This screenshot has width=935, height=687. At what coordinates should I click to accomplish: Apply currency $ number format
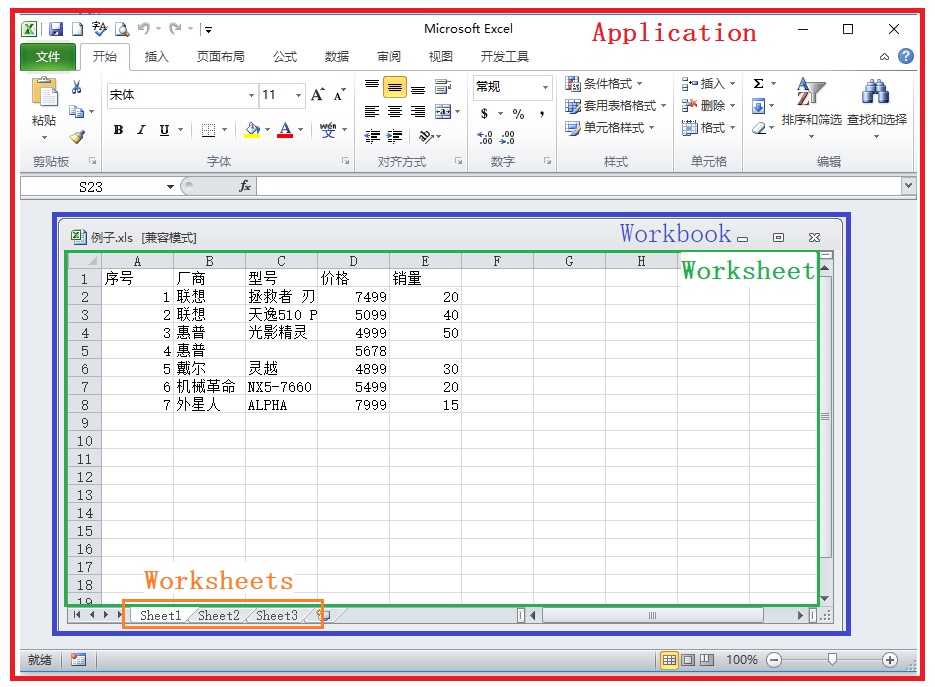[x=484, y=113]
